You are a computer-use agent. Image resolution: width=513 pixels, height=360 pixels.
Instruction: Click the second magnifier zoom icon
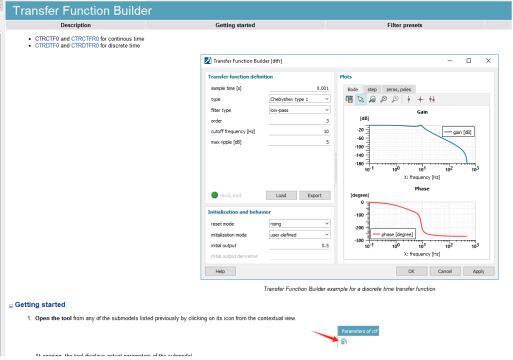pos(384,99)
